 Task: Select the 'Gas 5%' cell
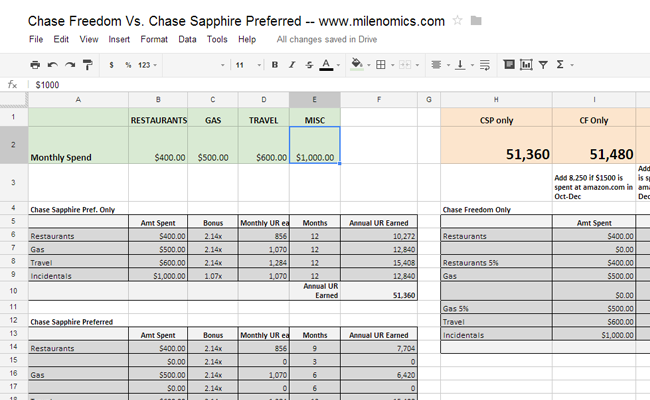point(496,308)
